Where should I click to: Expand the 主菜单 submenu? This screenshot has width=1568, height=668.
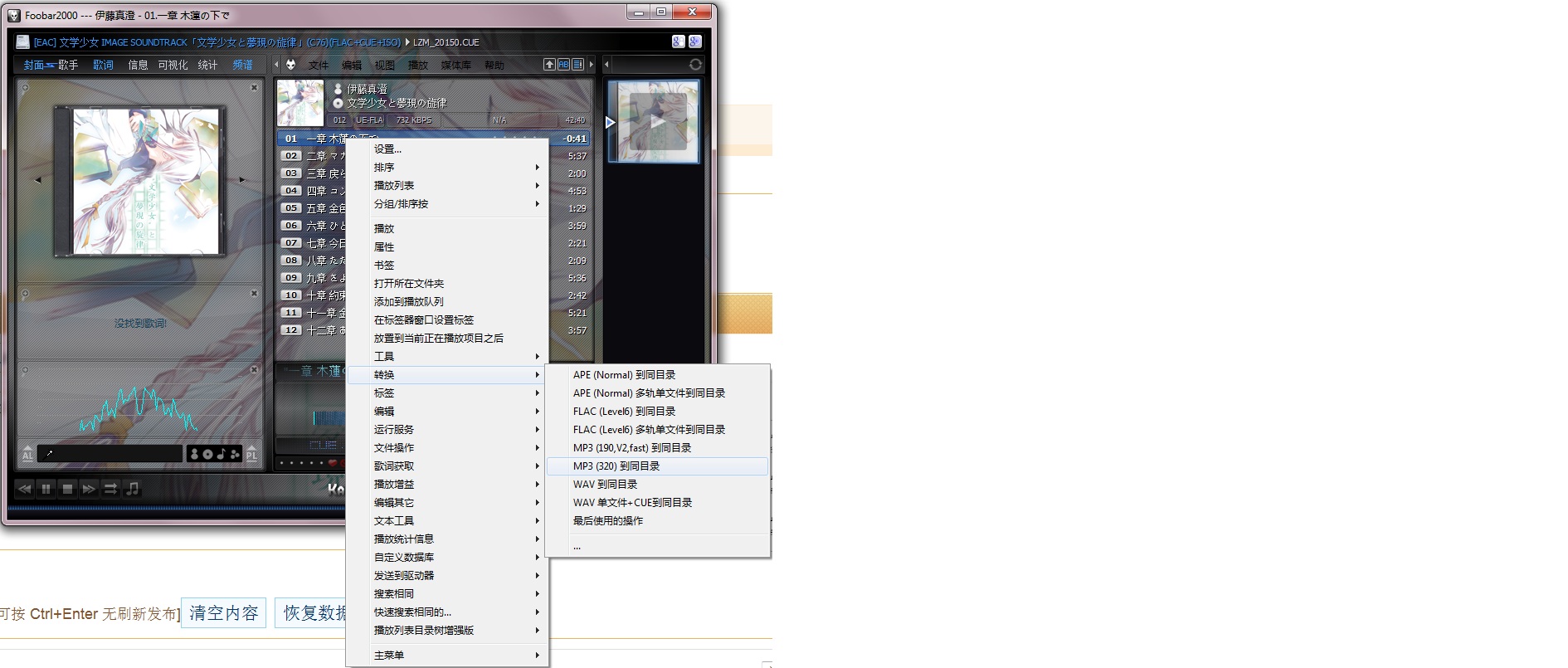[x=448, y=656]
